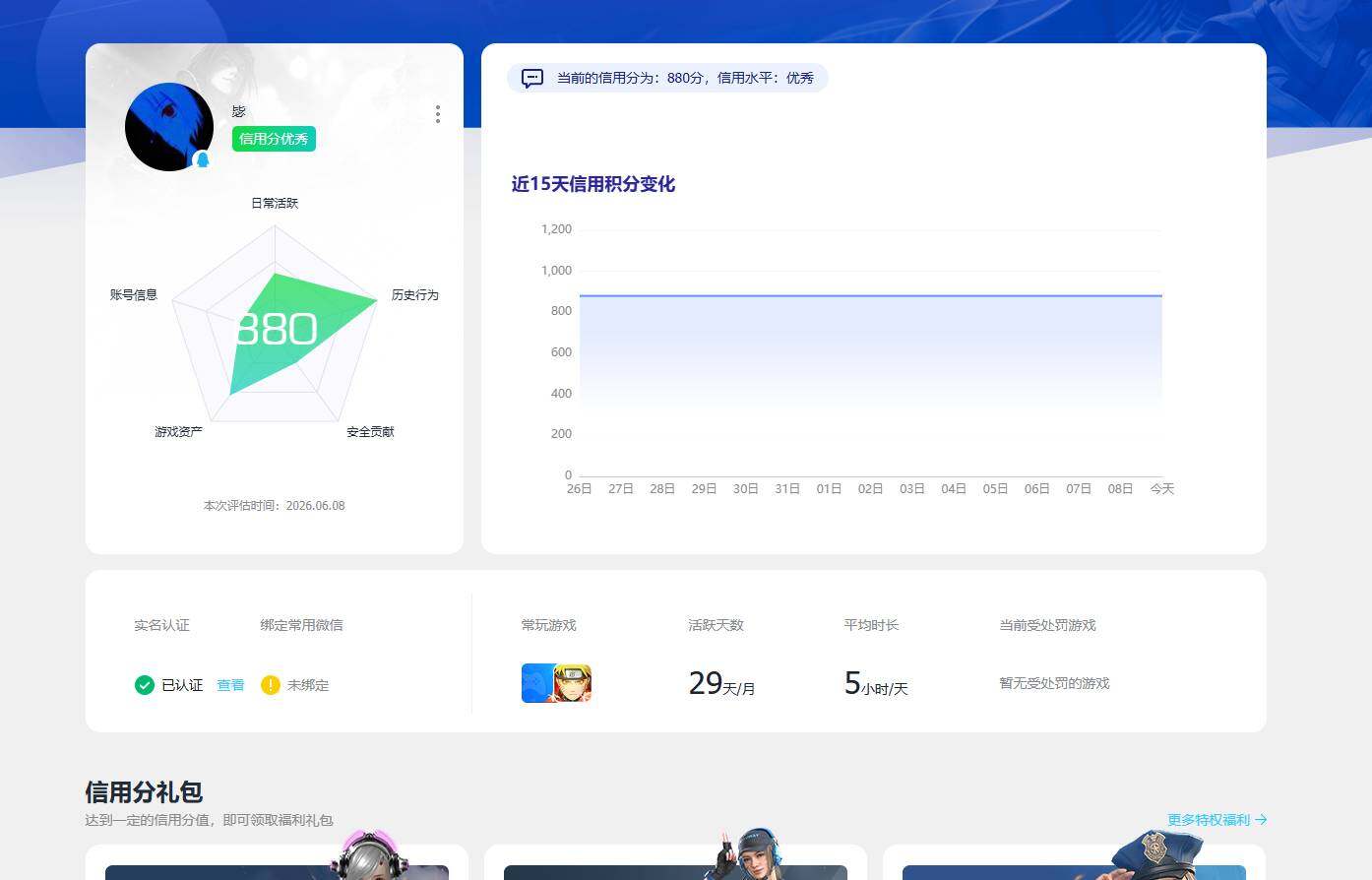Click the 安全贡献 radar axis label
The height and width of the screenshot is (880, 1372).
click(x=370, y=431)
